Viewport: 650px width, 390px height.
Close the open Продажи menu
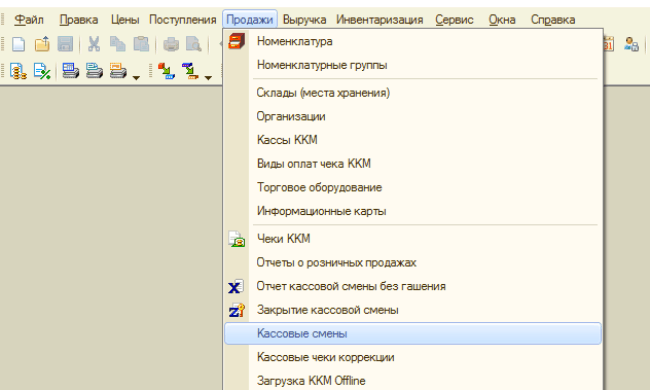pos(250,19)
